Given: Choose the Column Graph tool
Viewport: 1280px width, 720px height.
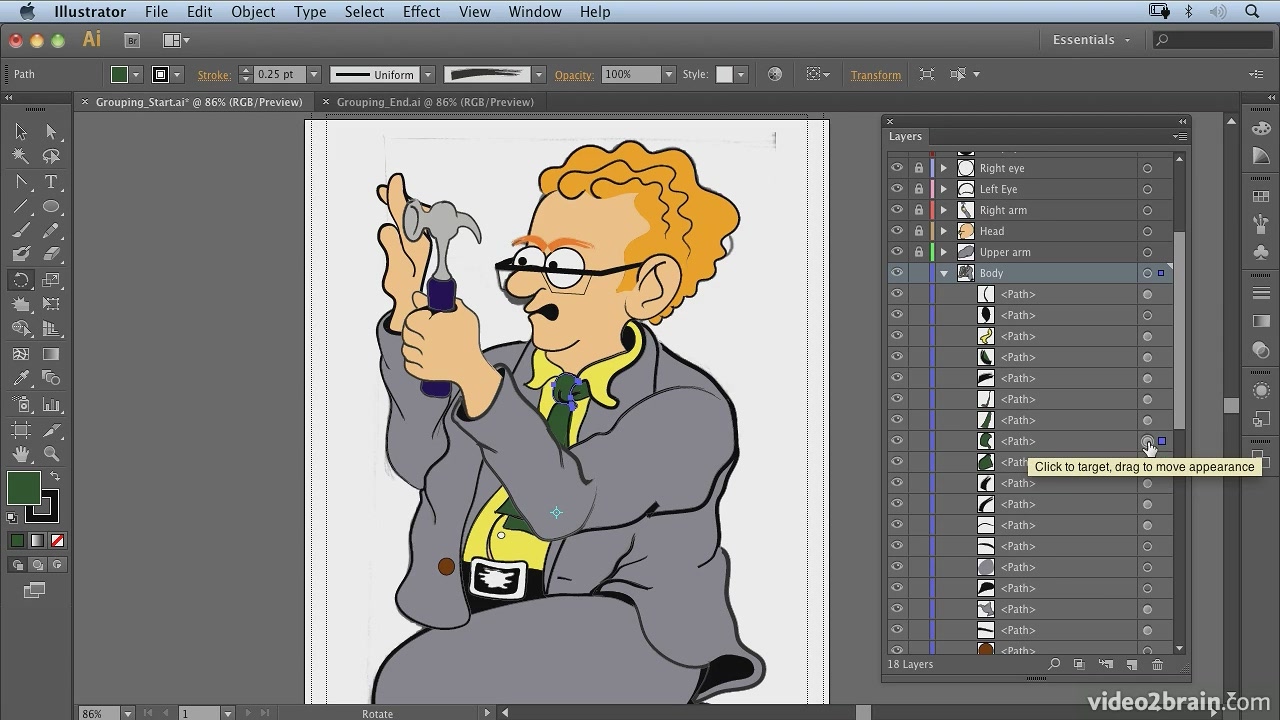Looking at the screenshot, I should (x=51, y=404).
